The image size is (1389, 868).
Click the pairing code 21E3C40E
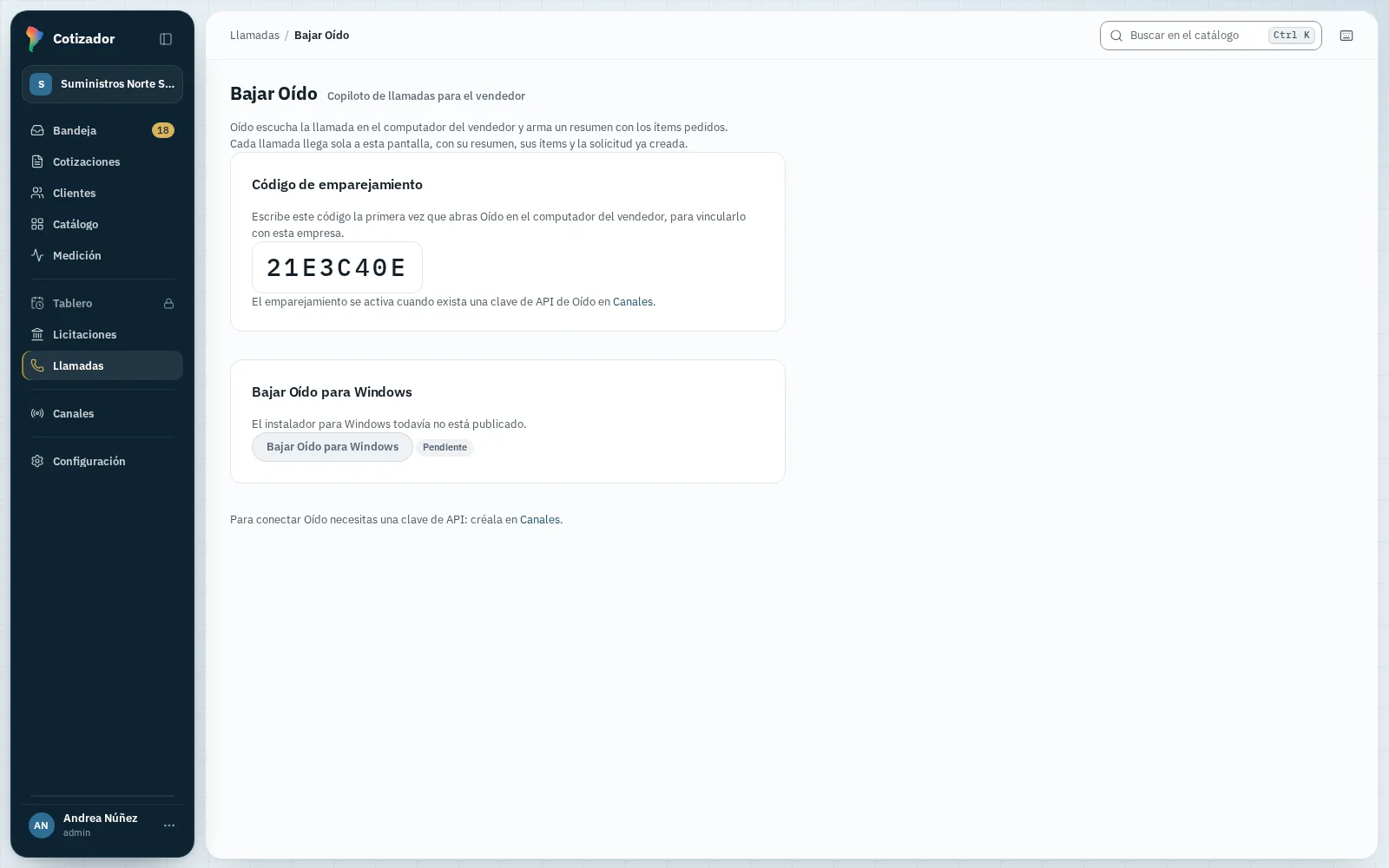pos(337,267)
